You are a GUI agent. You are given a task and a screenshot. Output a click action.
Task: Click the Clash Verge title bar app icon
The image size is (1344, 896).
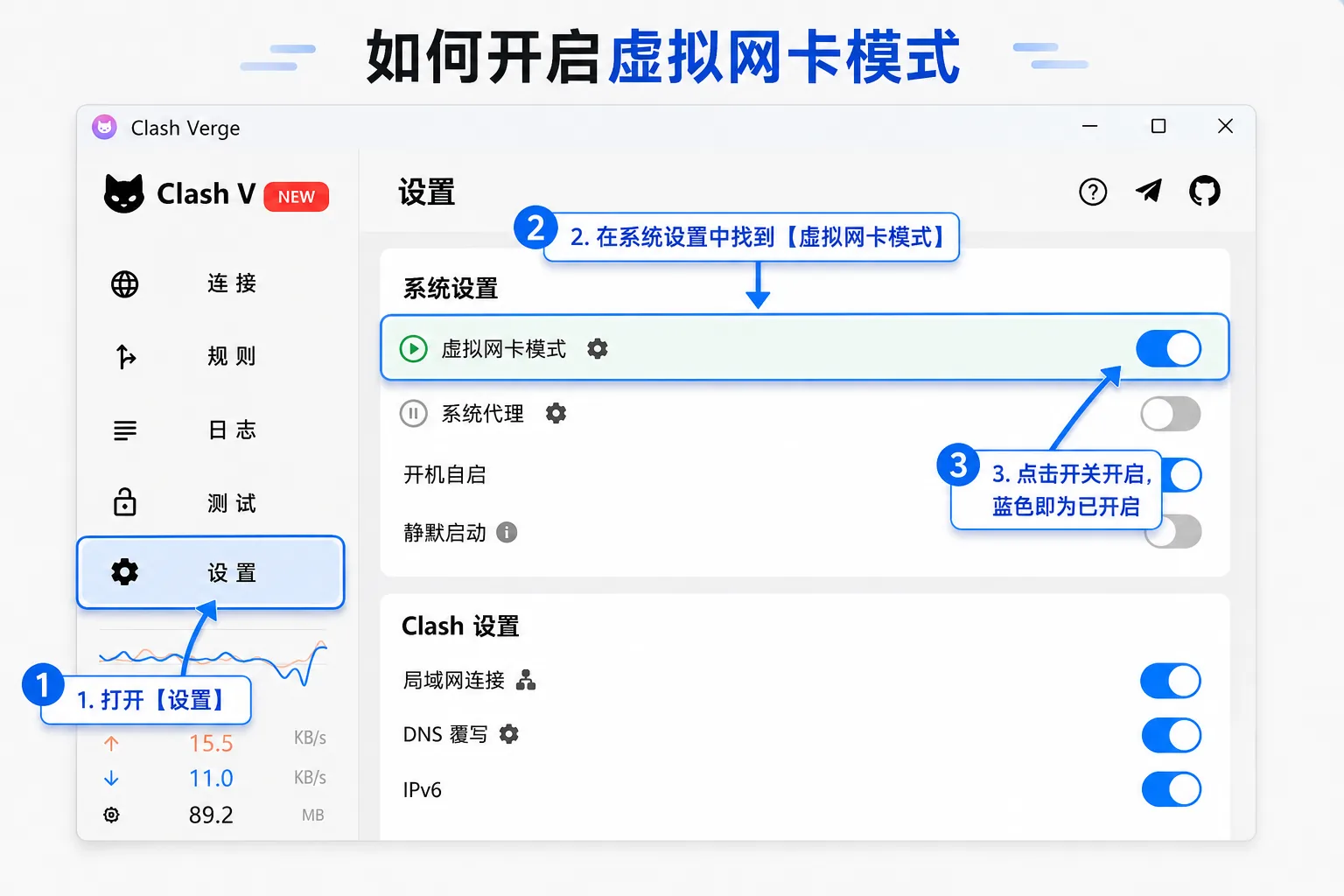point(104,127)
